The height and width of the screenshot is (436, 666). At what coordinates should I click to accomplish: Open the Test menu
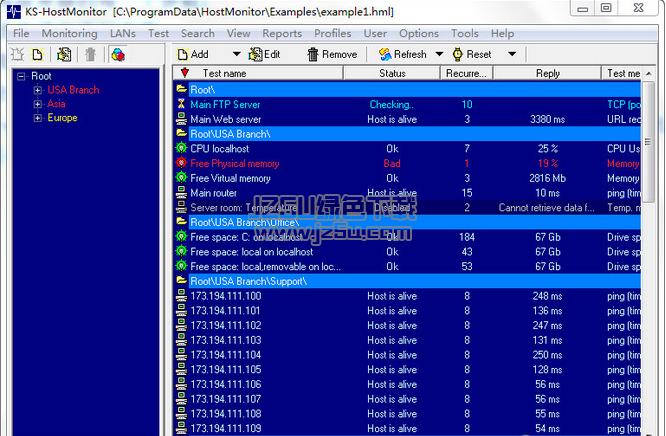158,33
